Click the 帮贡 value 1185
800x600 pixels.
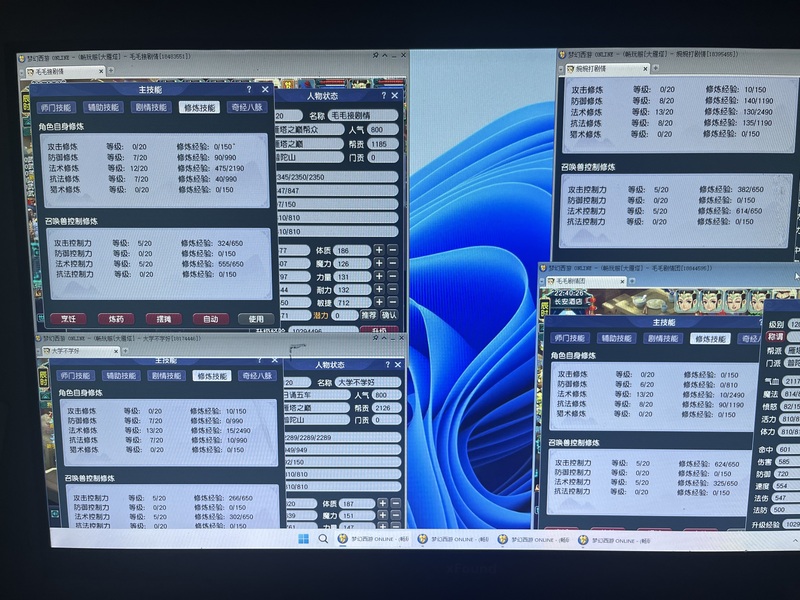(x=382, y=144)
